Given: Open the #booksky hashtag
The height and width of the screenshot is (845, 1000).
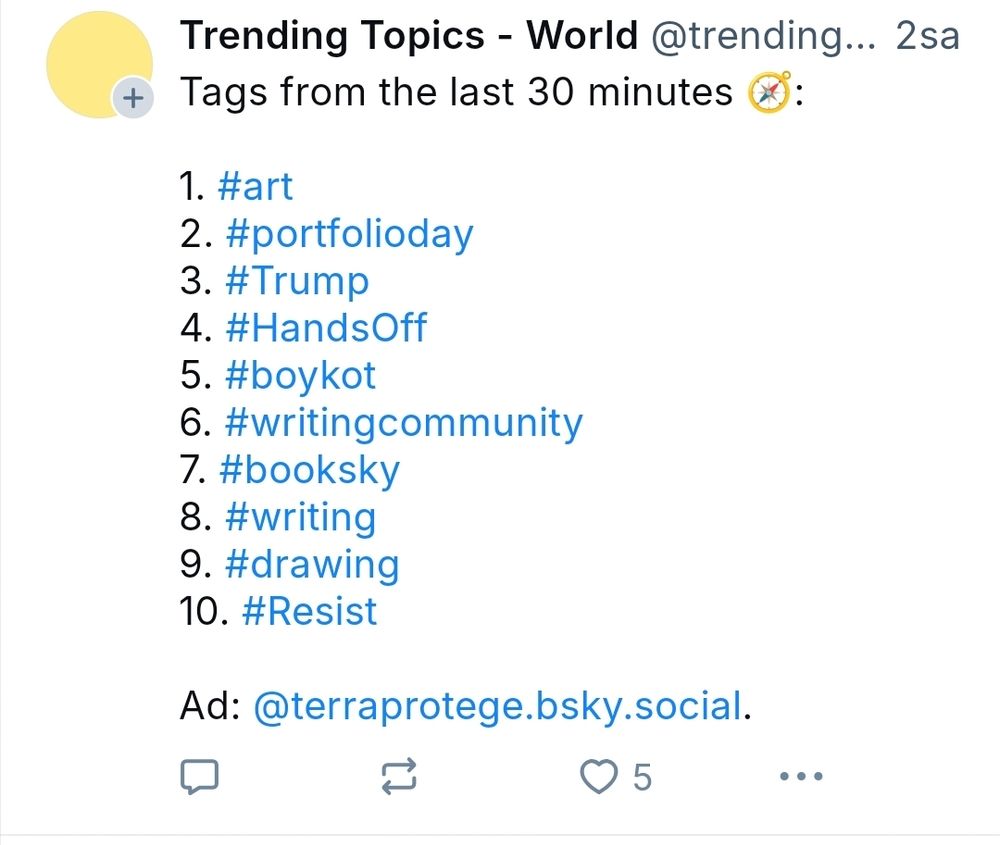Looking at the screenshot, I should tap(308, 470).
